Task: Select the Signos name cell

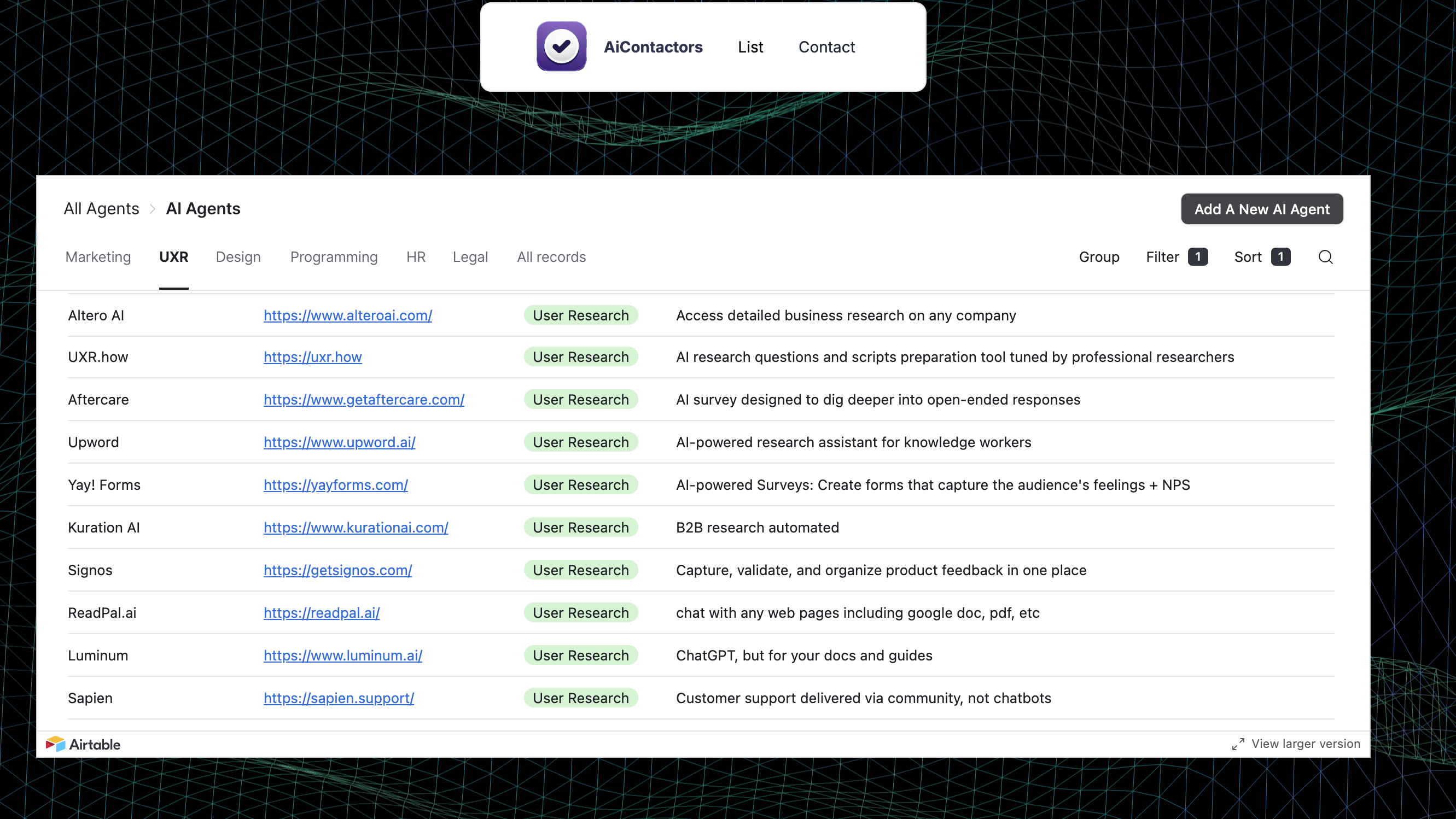Action: (x=90, y=570)
